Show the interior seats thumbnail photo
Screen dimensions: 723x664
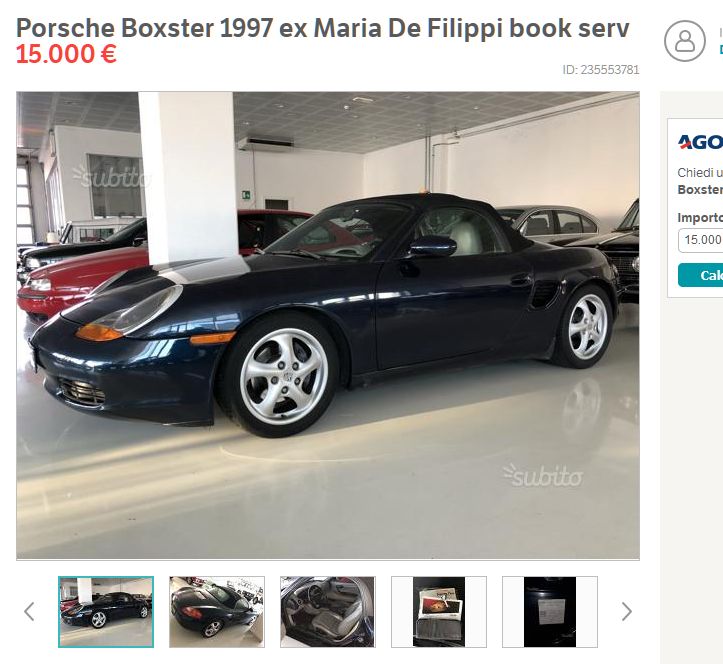328,612
